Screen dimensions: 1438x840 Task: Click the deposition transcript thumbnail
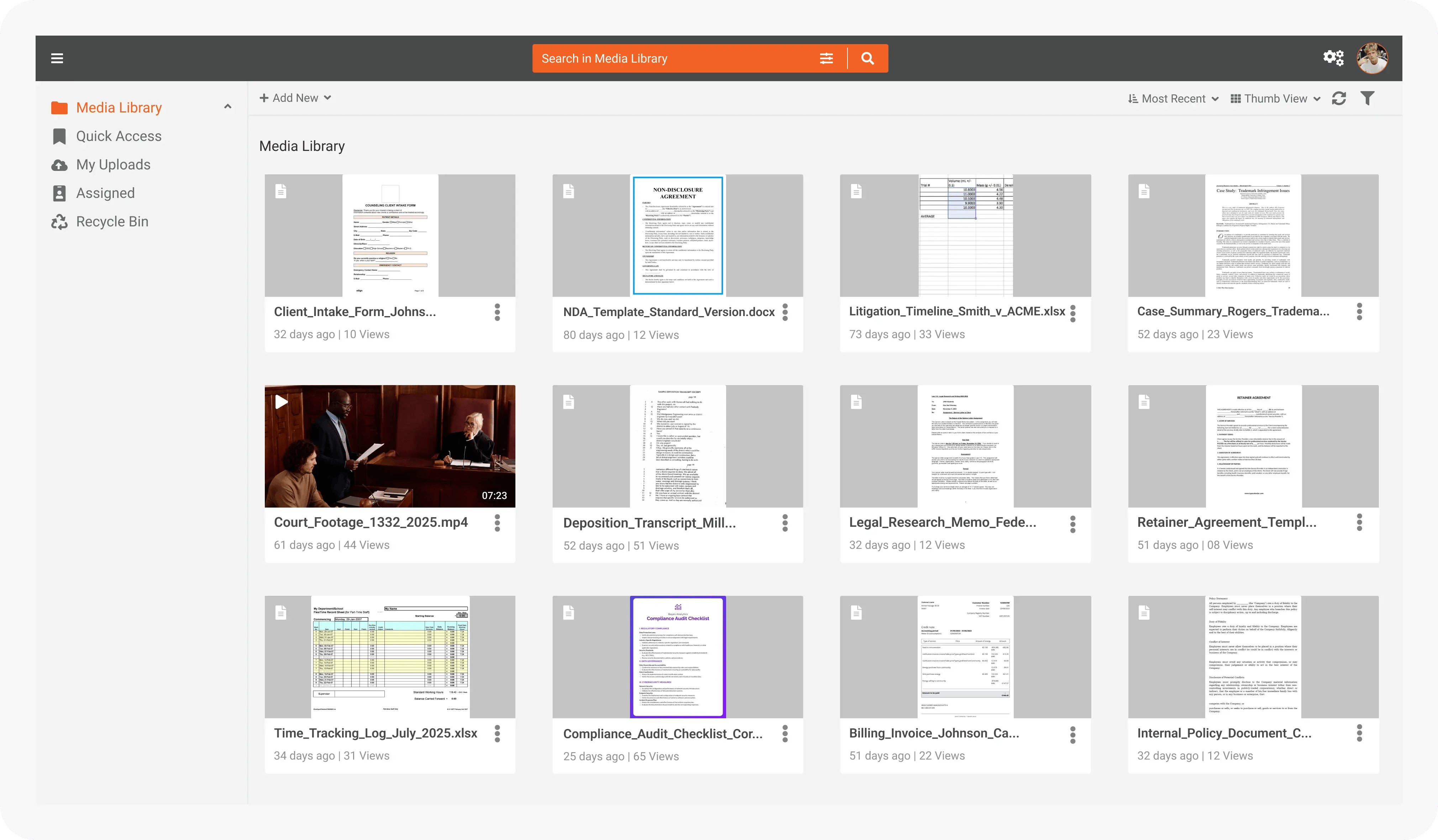(677, 446)
